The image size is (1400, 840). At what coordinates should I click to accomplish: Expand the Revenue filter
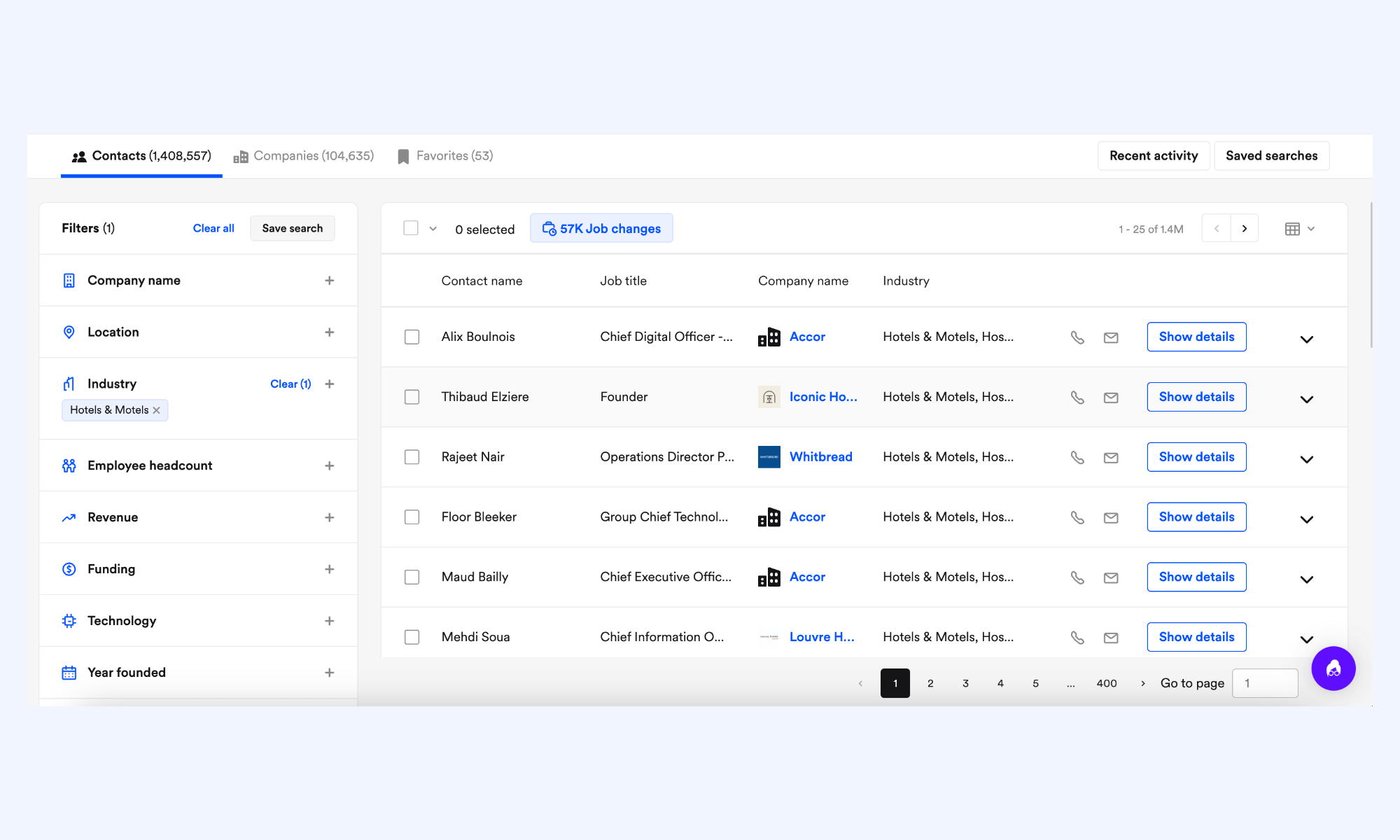pos(330,518)
